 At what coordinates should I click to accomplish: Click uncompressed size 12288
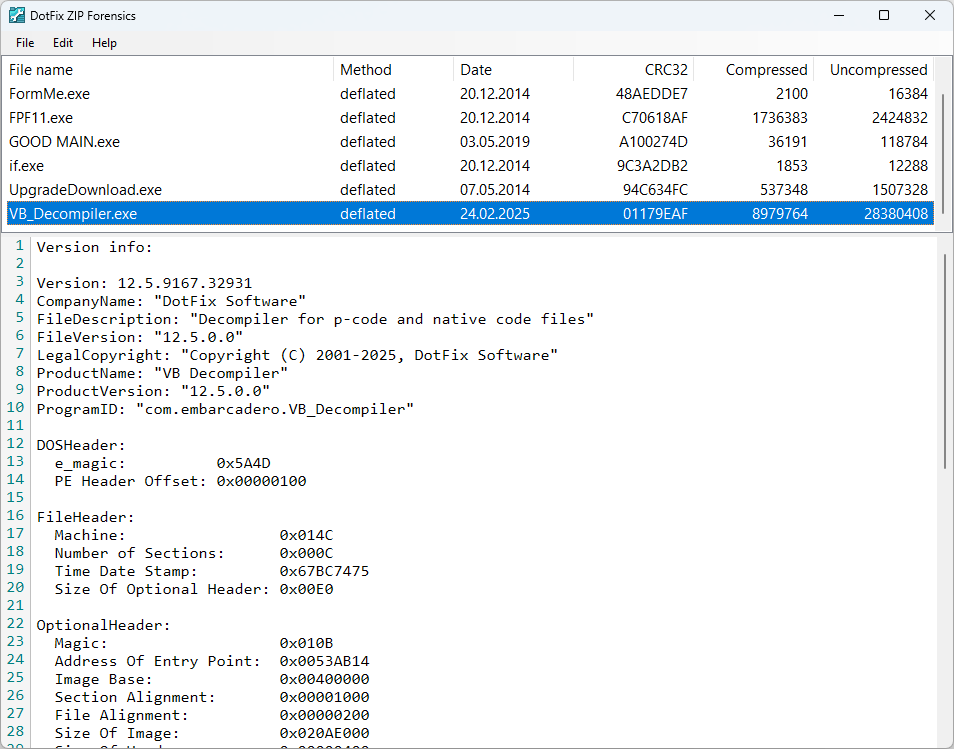point(908,165)
